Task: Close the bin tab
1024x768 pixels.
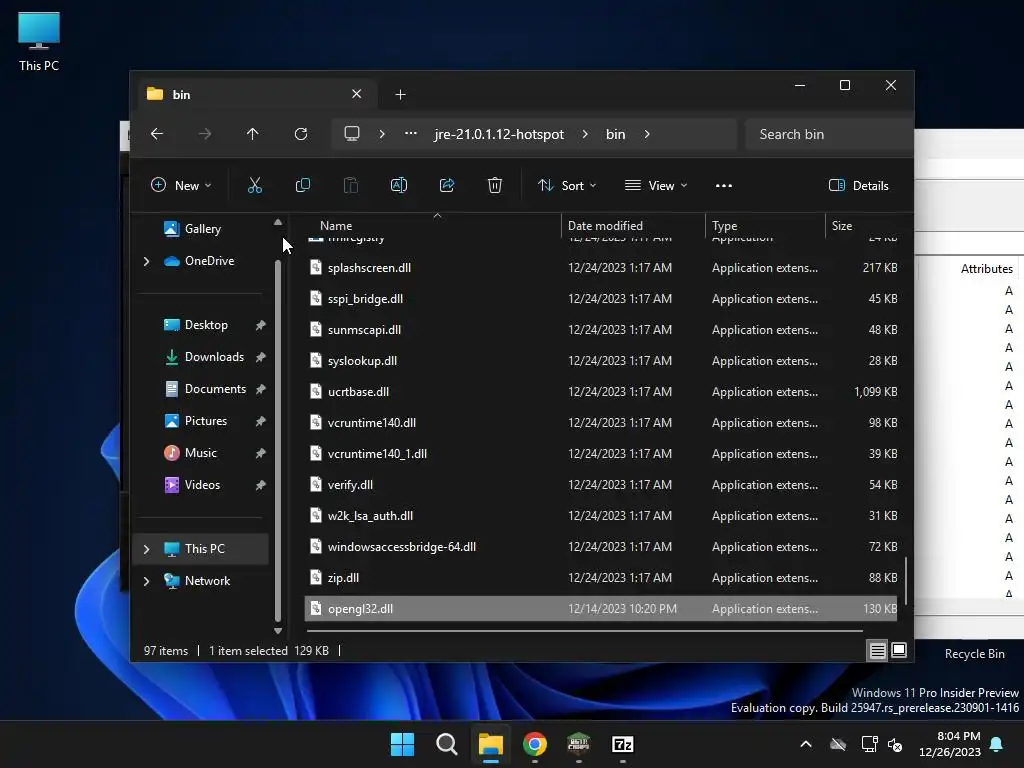Action: (x=357, y=94)
